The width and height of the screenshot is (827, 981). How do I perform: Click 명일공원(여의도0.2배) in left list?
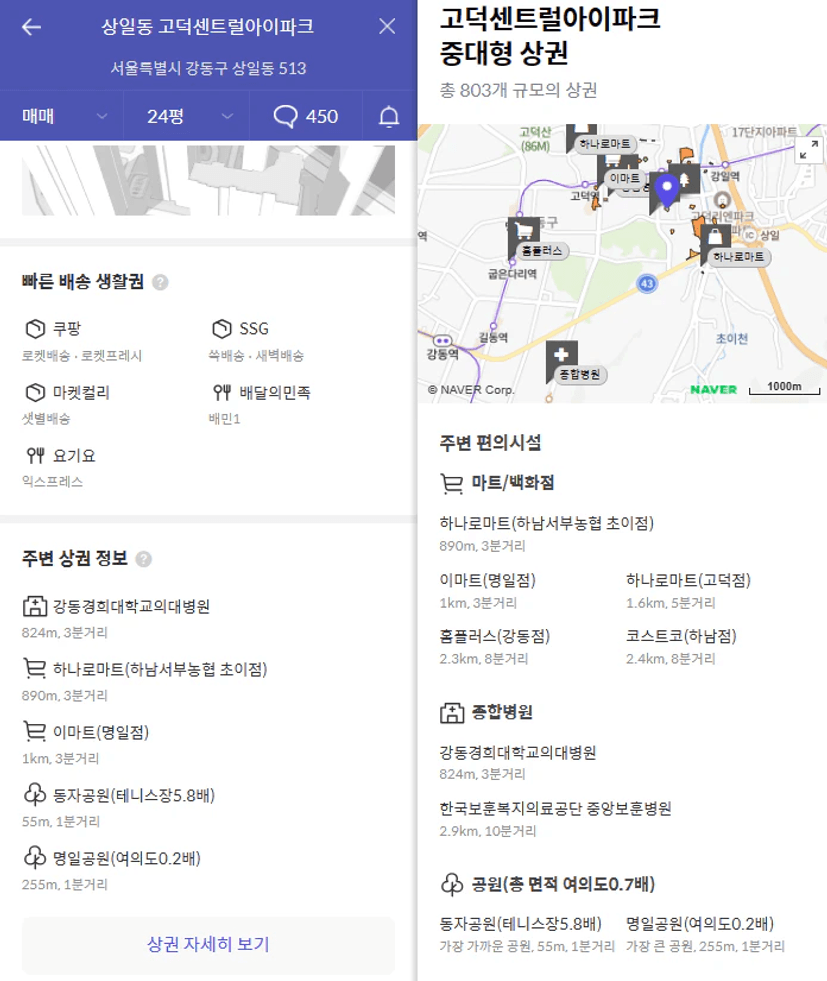coord(126,858)
